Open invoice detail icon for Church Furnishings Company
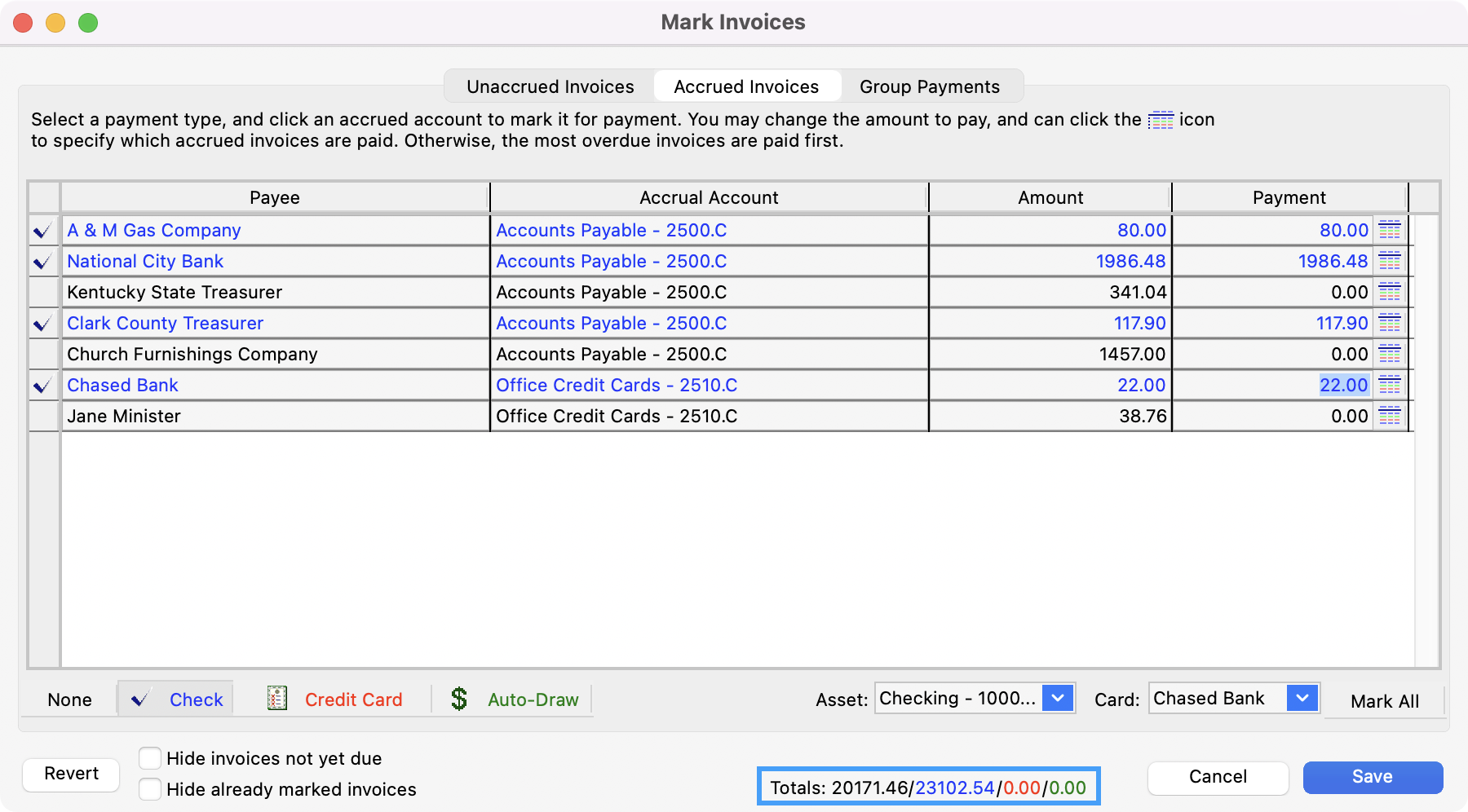This screenshot has width=1468, height=812. tap(1390, 355)
